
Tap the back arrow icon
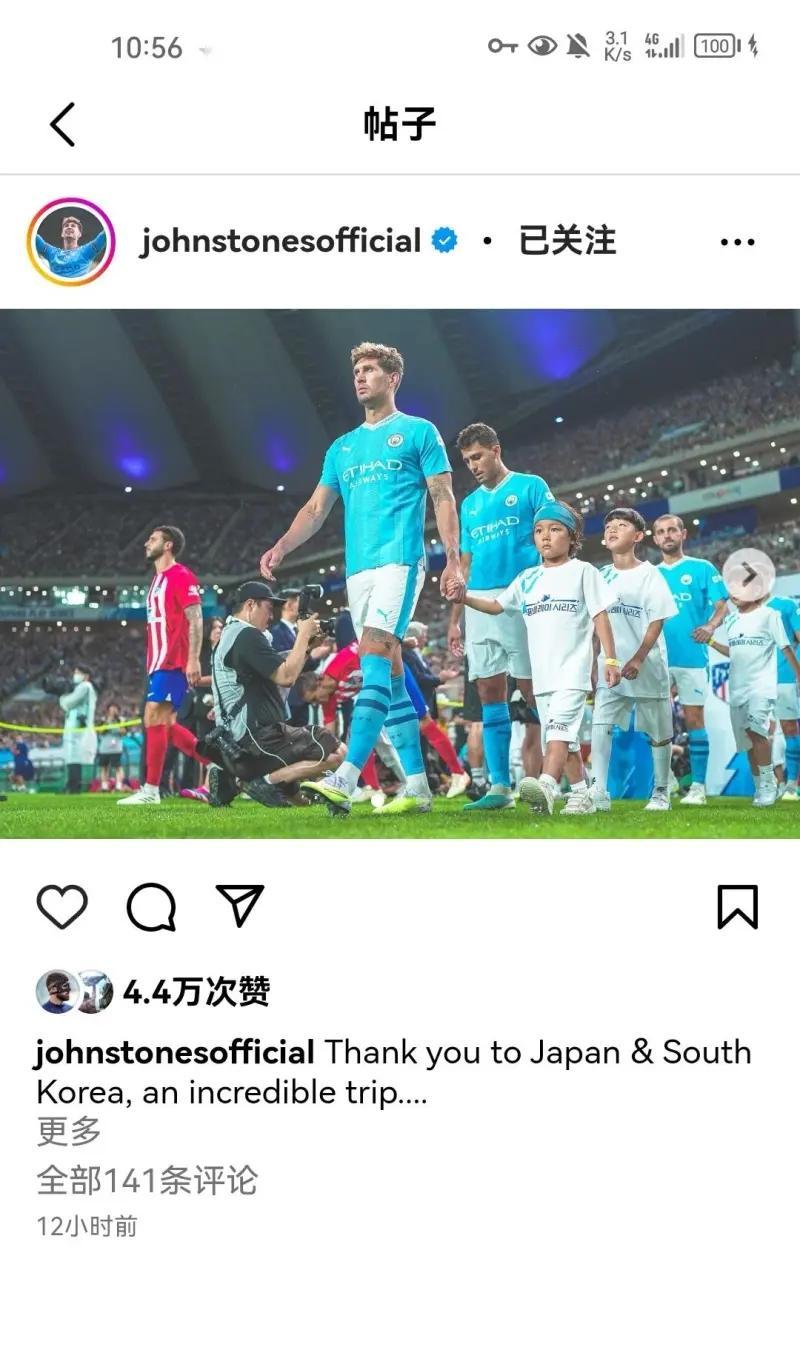point(62,125)
